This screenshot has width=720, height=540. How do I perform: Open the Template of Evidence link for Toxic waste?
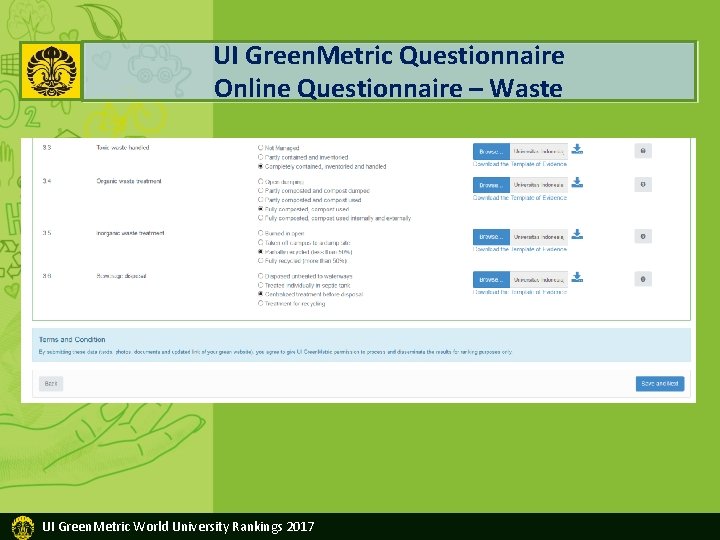(520, 164)
